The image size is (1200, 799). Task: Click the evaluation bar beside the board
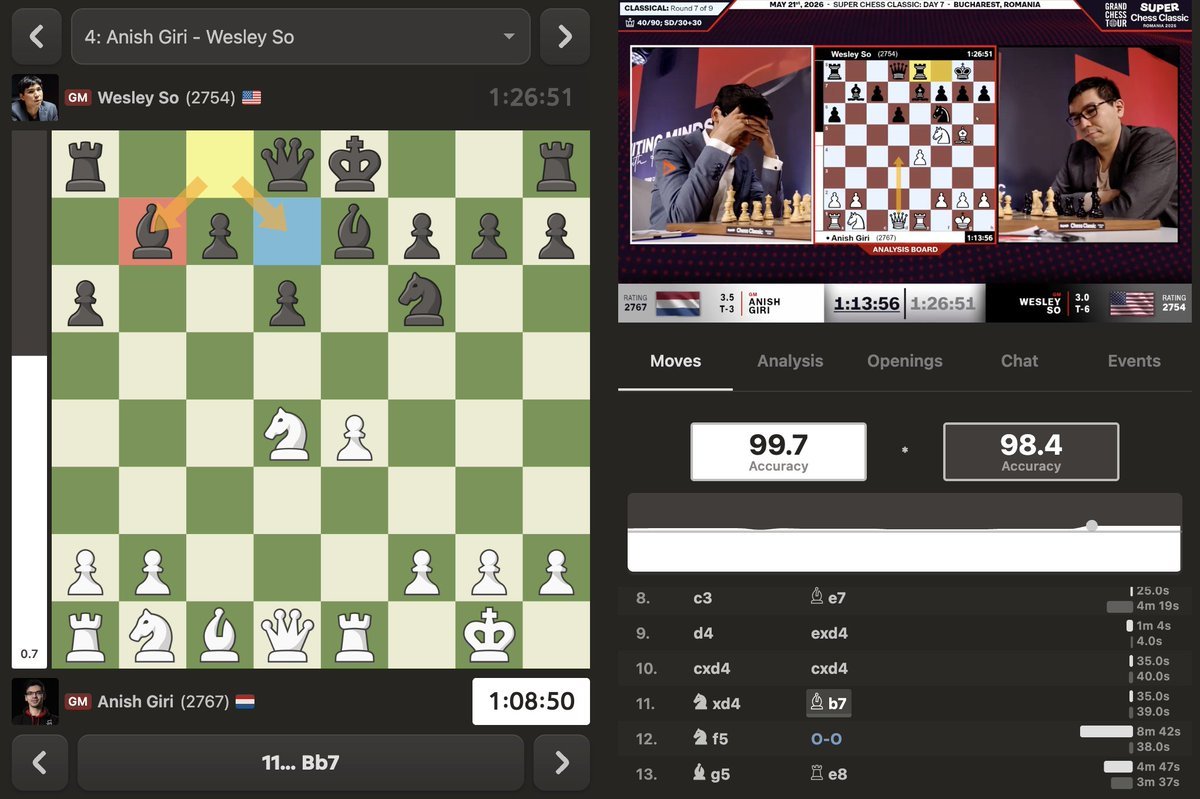click(x=29, y=400)
